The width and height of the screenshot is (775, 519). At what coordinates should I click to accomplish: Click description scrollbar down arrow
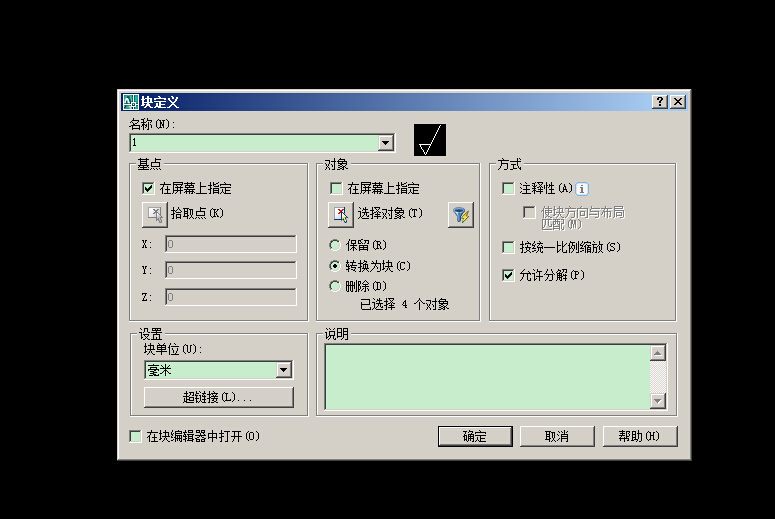[x=658, y=401]
